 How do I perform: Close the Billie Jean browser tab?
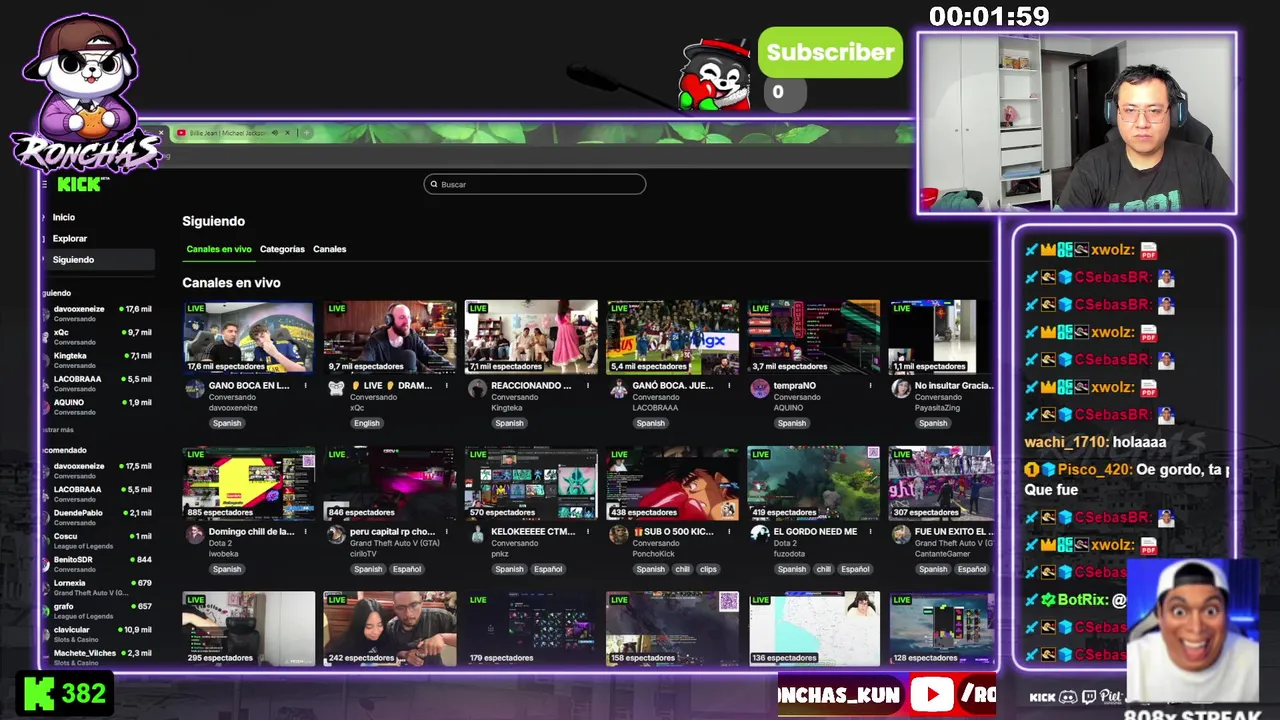(287, 133)
